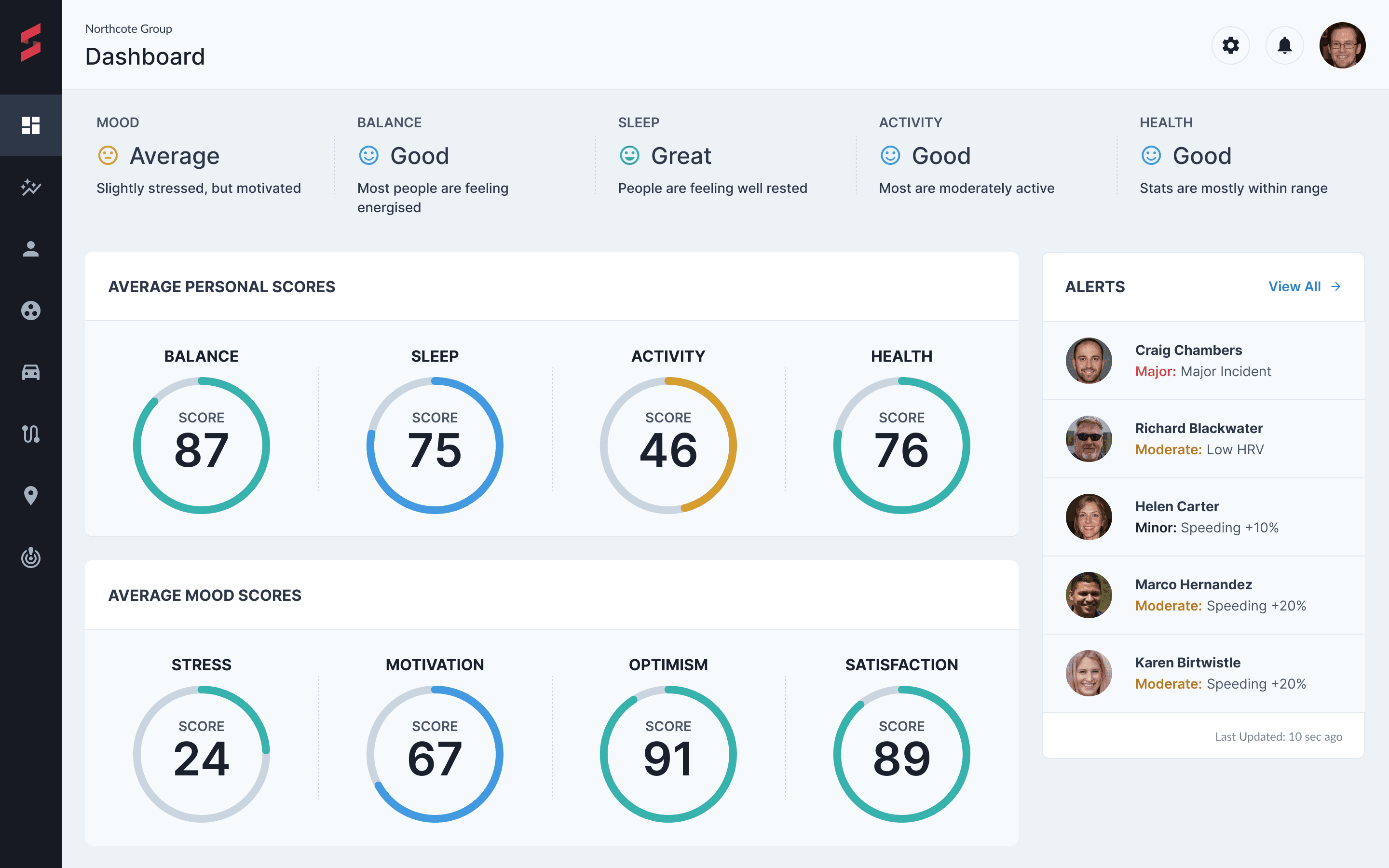Open the routes path sidebar icon
1389x868 pixels.
tap(31, 434)
